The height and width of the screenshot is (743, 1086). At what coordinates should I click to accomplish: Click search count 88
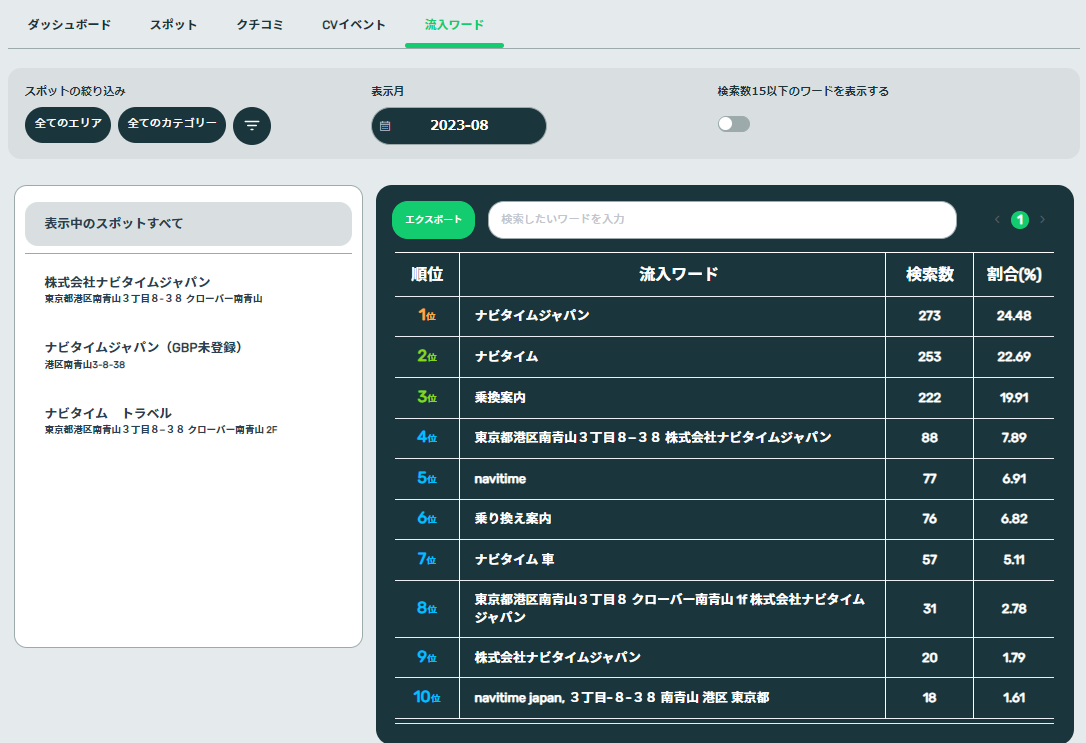(x=929, y=438)
